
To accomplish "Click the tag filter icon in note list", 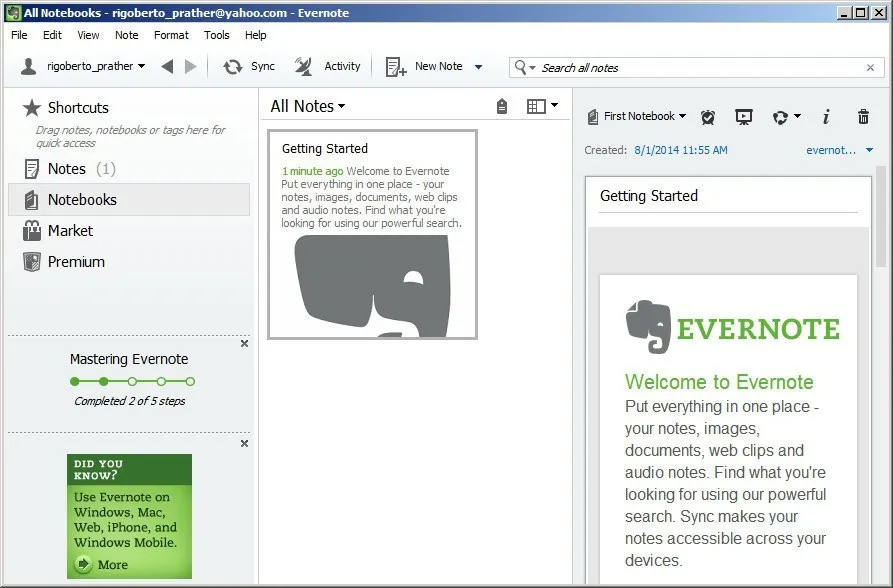I will tap(502, 107).
